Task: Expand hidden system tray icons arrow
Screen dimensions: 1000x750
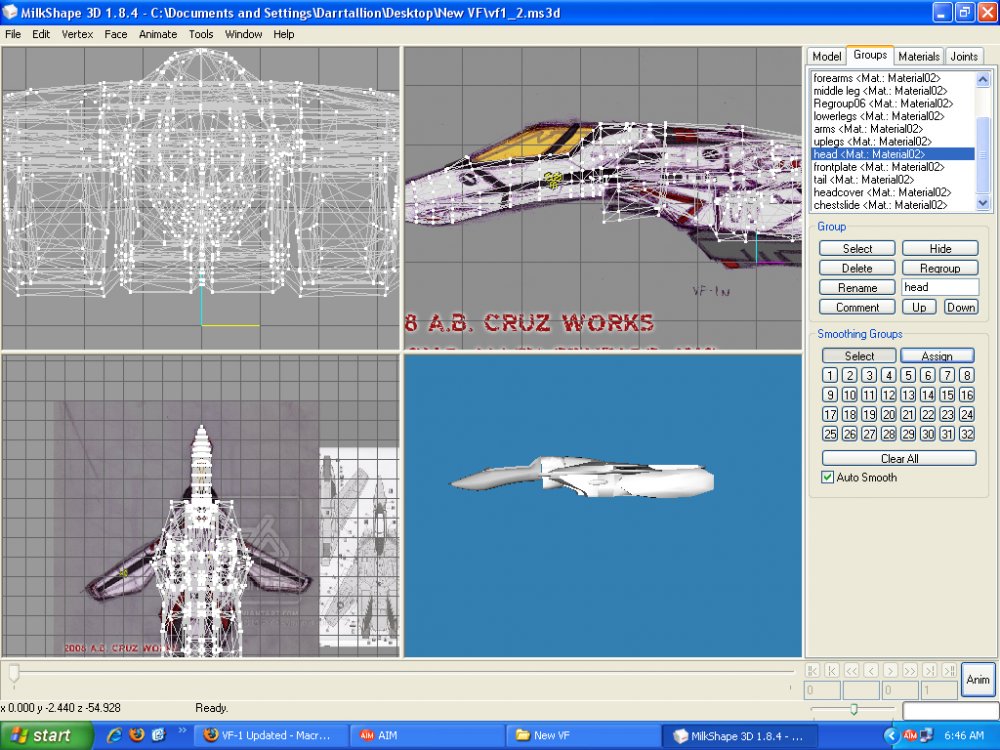Action: click(x=891, y=735)
